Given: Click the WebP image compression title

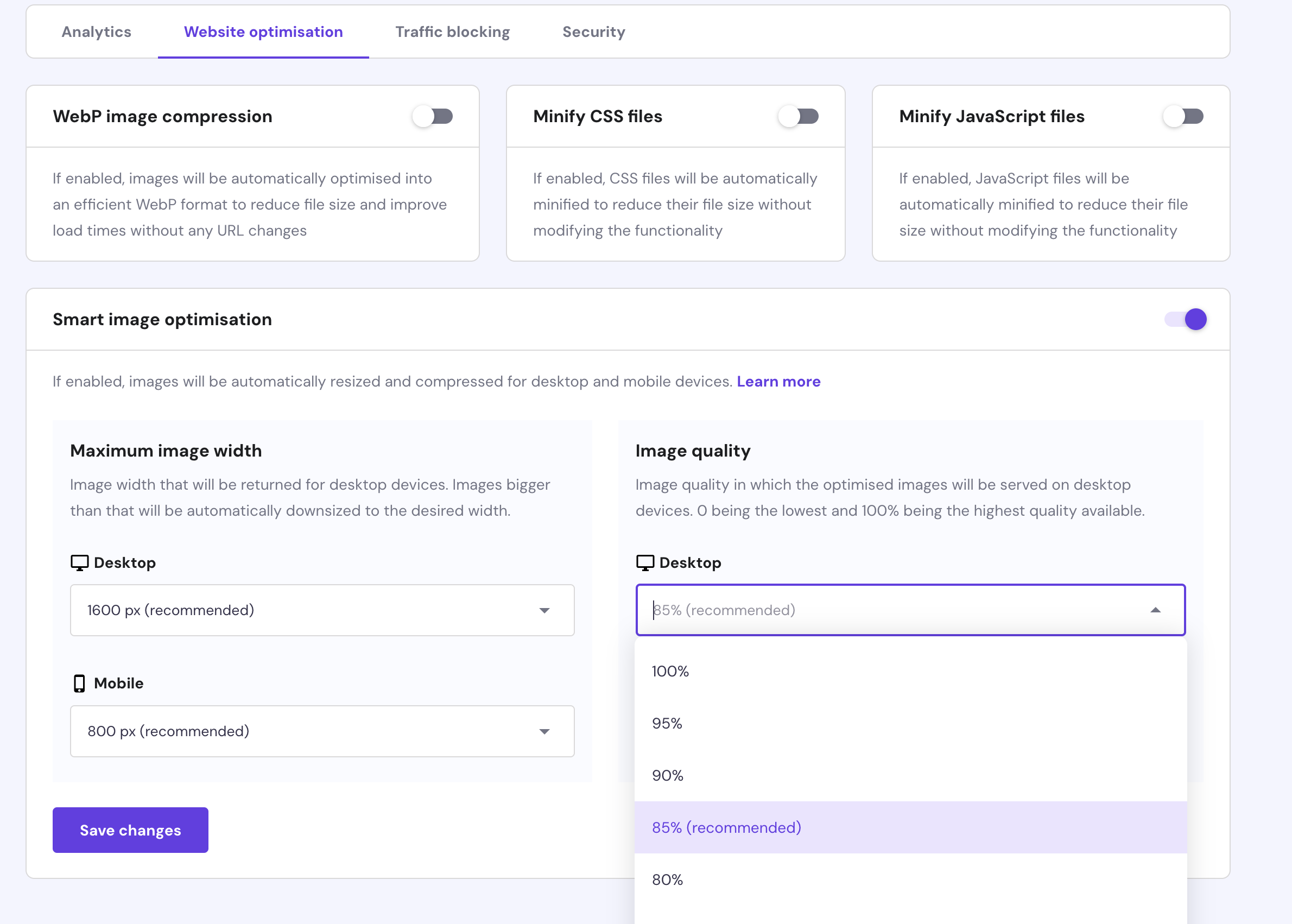Looking at the screenshot, I should 163,117.
